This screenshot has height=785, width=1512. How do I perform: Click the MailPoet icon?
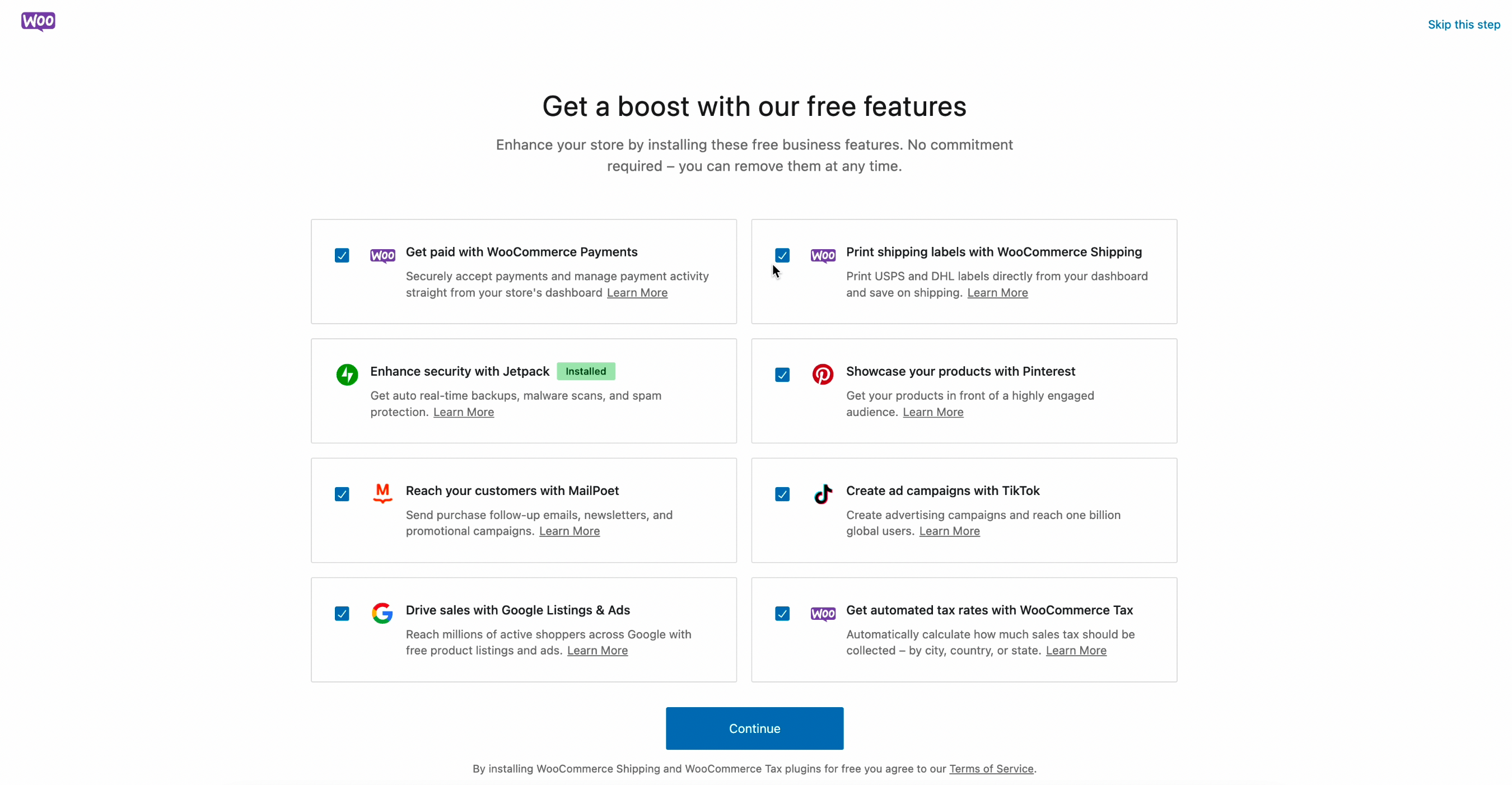382,493
